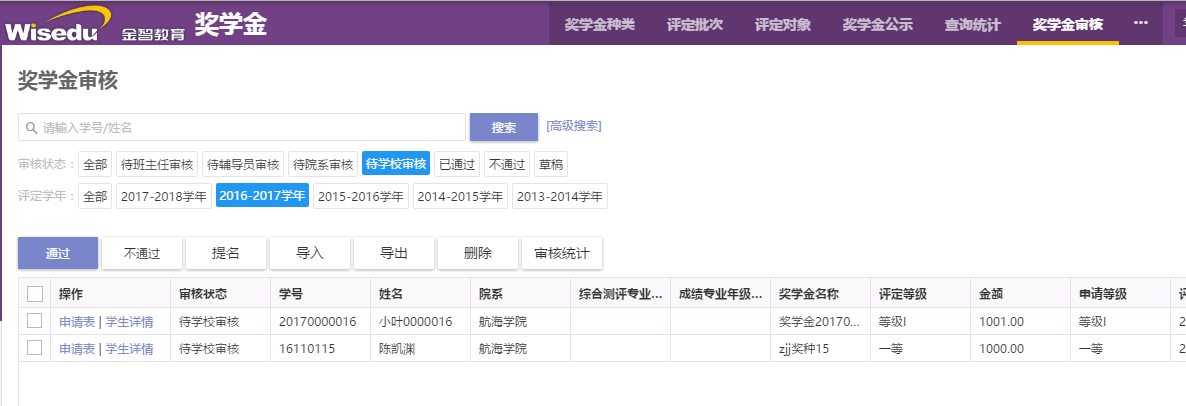1186x406 pixels.
Task: Click the 审核状态 column header
Action: click(x=220, y=293)
